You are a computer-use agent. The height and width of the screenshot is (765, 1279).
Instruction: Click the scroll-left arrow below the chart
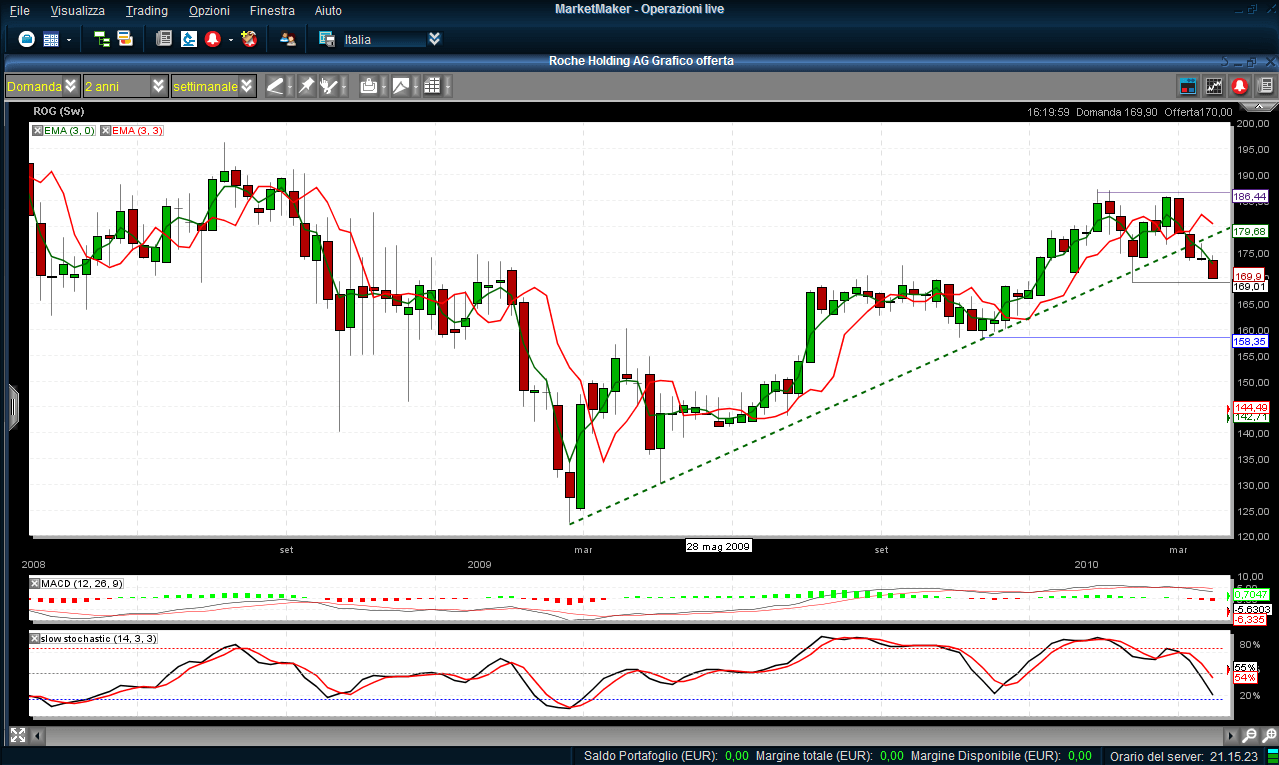tap(38, 736)
